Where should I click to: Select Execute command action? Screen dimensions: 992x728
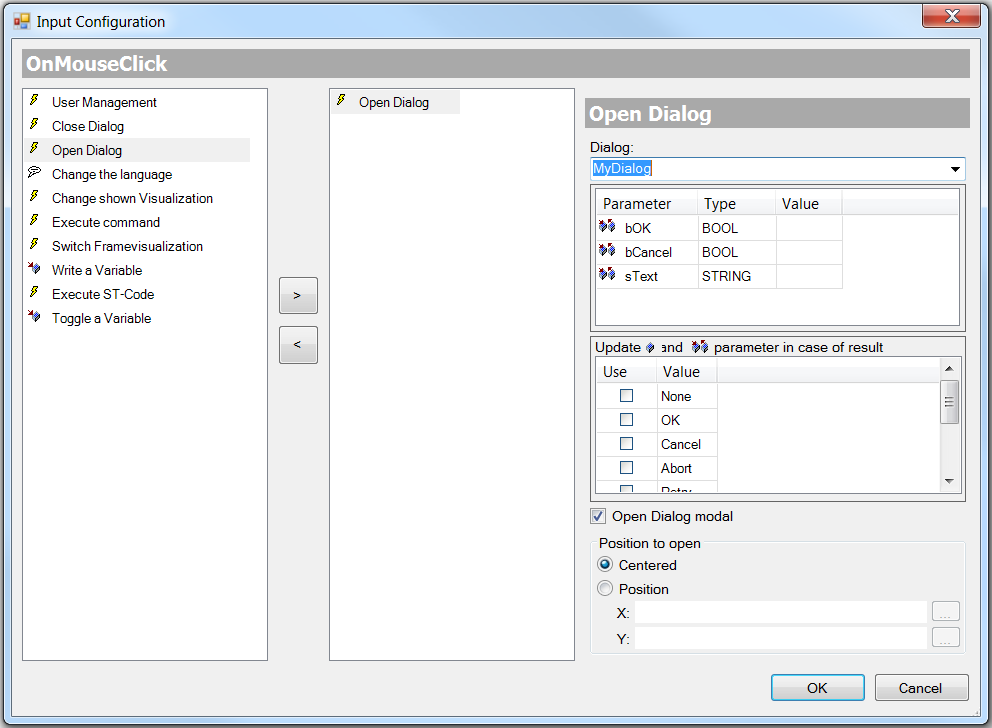[x=106, y=223]
